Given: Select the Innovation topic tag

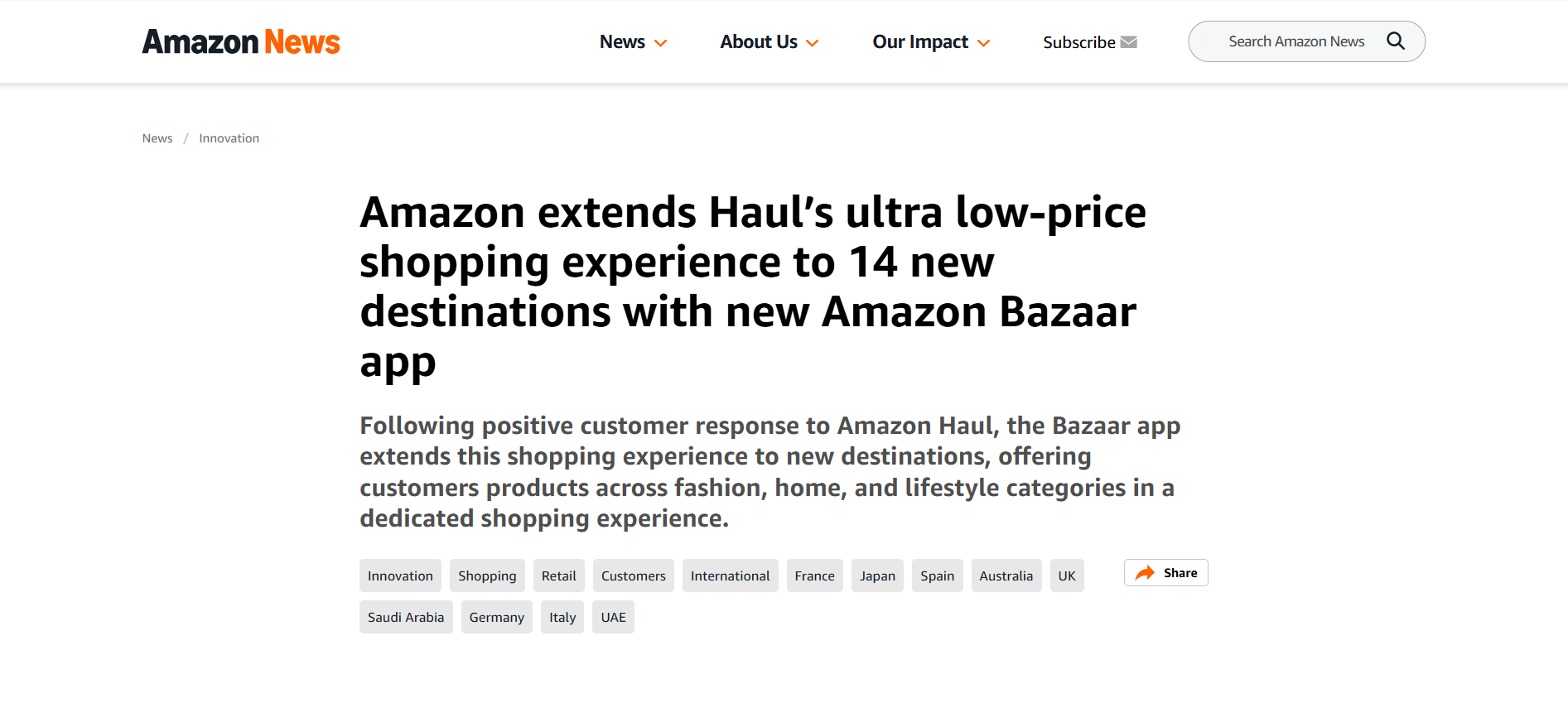Looking at the screenshot, I should point(400,576).
